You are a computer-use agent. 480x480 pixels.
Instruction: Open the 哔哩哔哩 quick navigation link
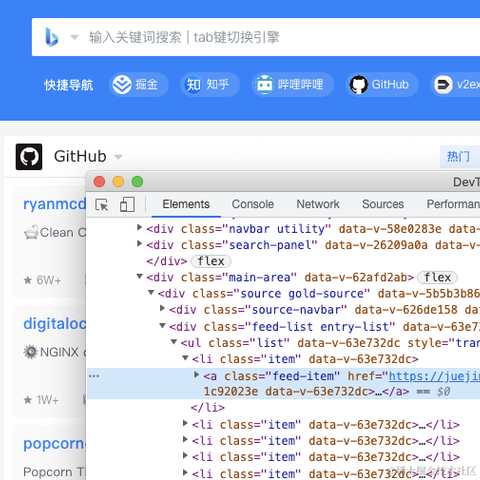293,85
